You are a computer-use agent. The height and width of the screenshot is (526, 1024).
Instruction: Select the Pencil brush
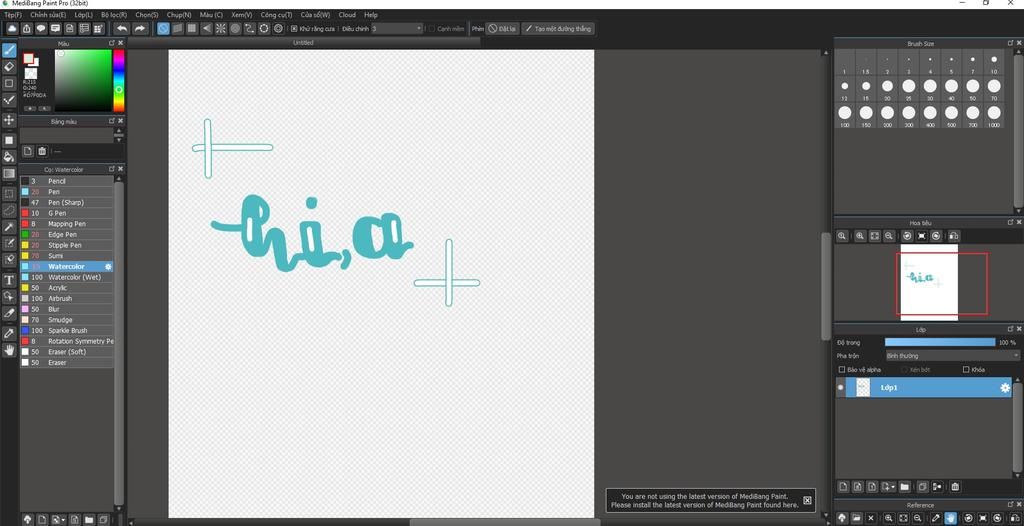67,181
